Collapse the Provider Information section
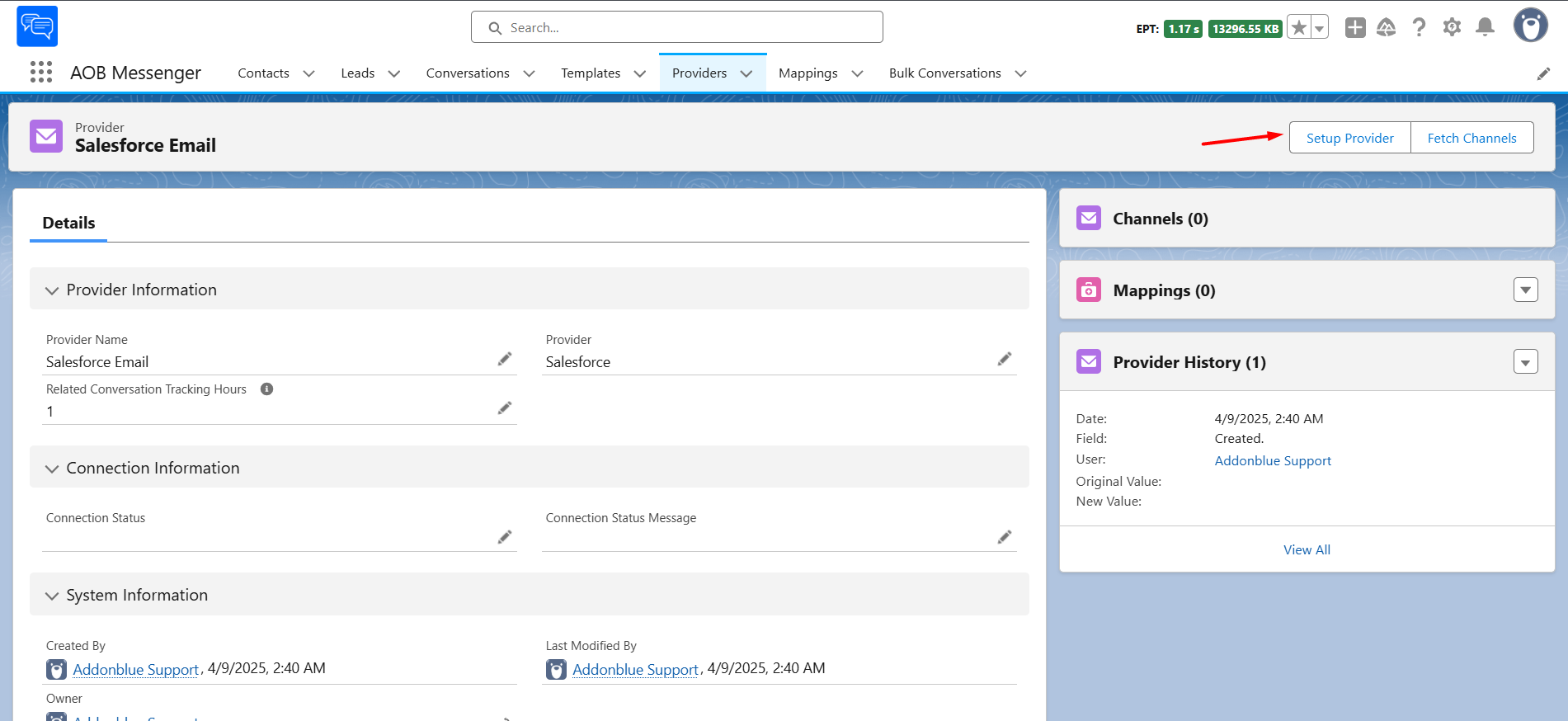 coord(52,290)
